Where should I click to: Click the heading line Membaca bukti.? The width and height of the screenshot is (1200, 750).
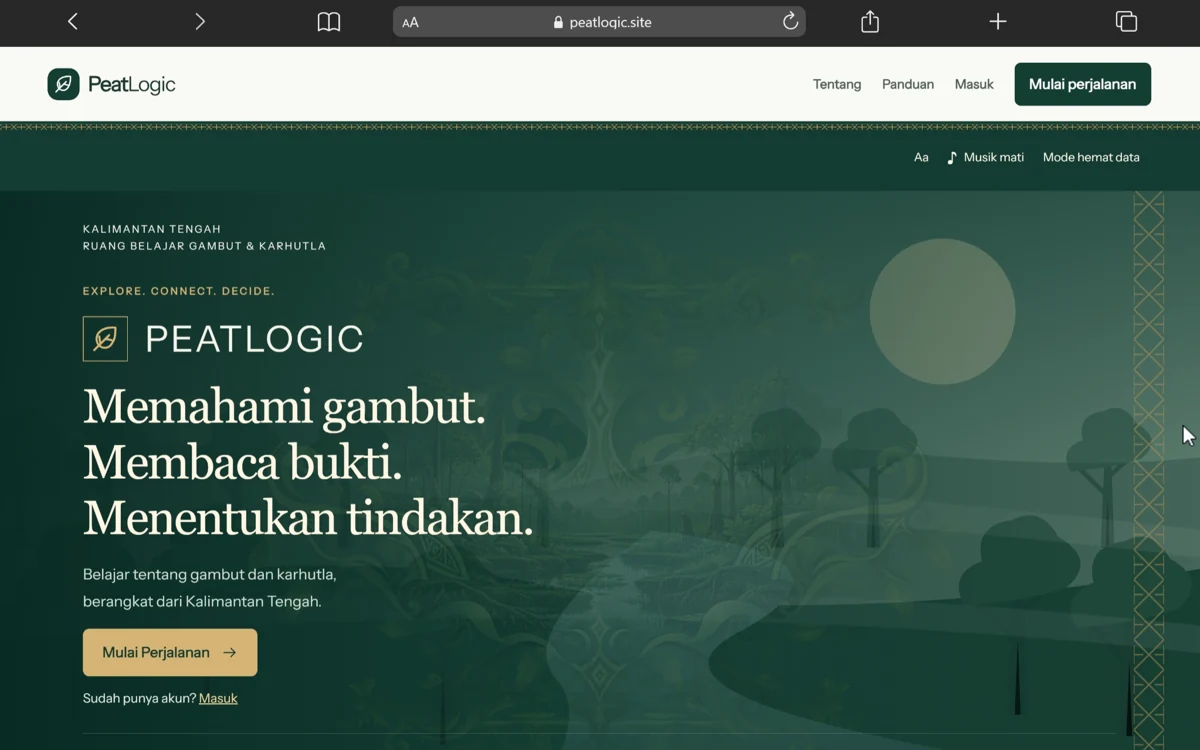click(242, 462)
